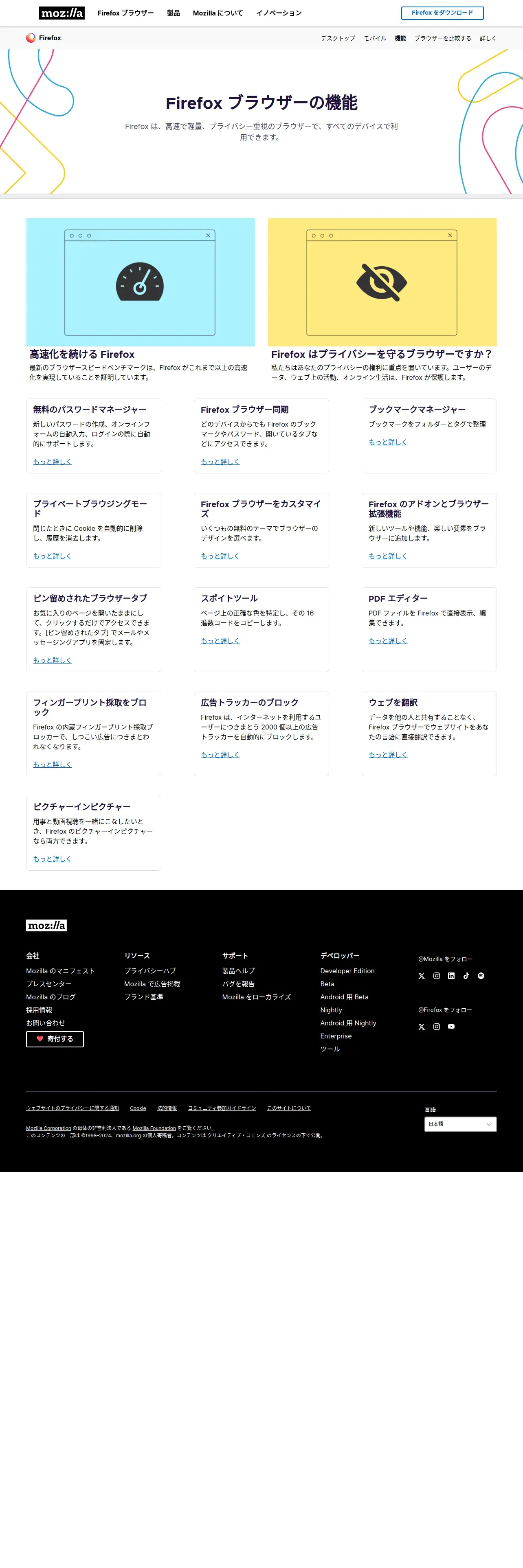Click the Mozilla logo in the footer
523x1568 pixels.
pos(46,925)
